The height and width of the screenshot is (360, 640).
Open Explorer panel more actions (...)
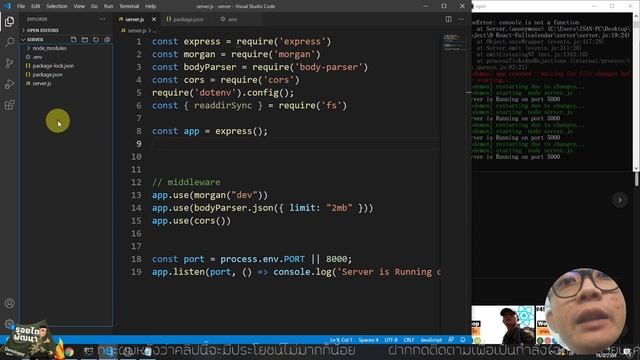coord(102,19)
